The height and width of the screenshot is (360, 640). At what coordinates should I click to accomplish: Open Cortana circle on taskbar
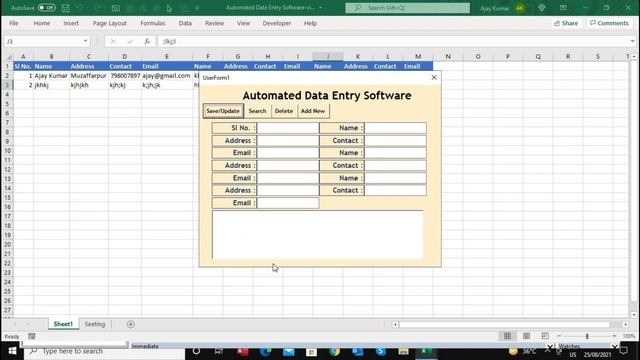click(x=196, y=351)
